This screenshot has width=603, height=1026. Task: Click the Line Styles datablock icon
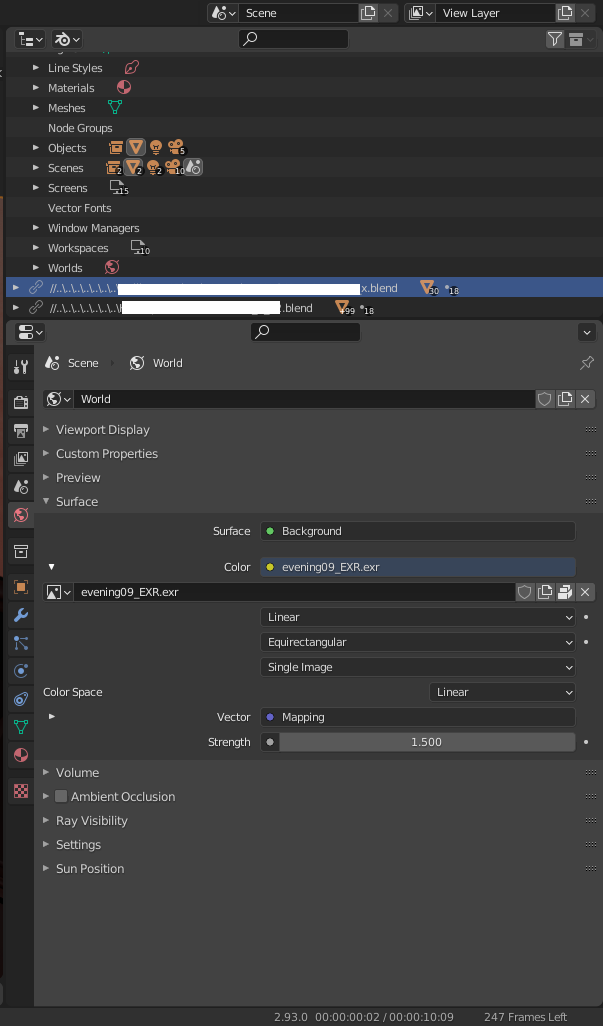131,67
